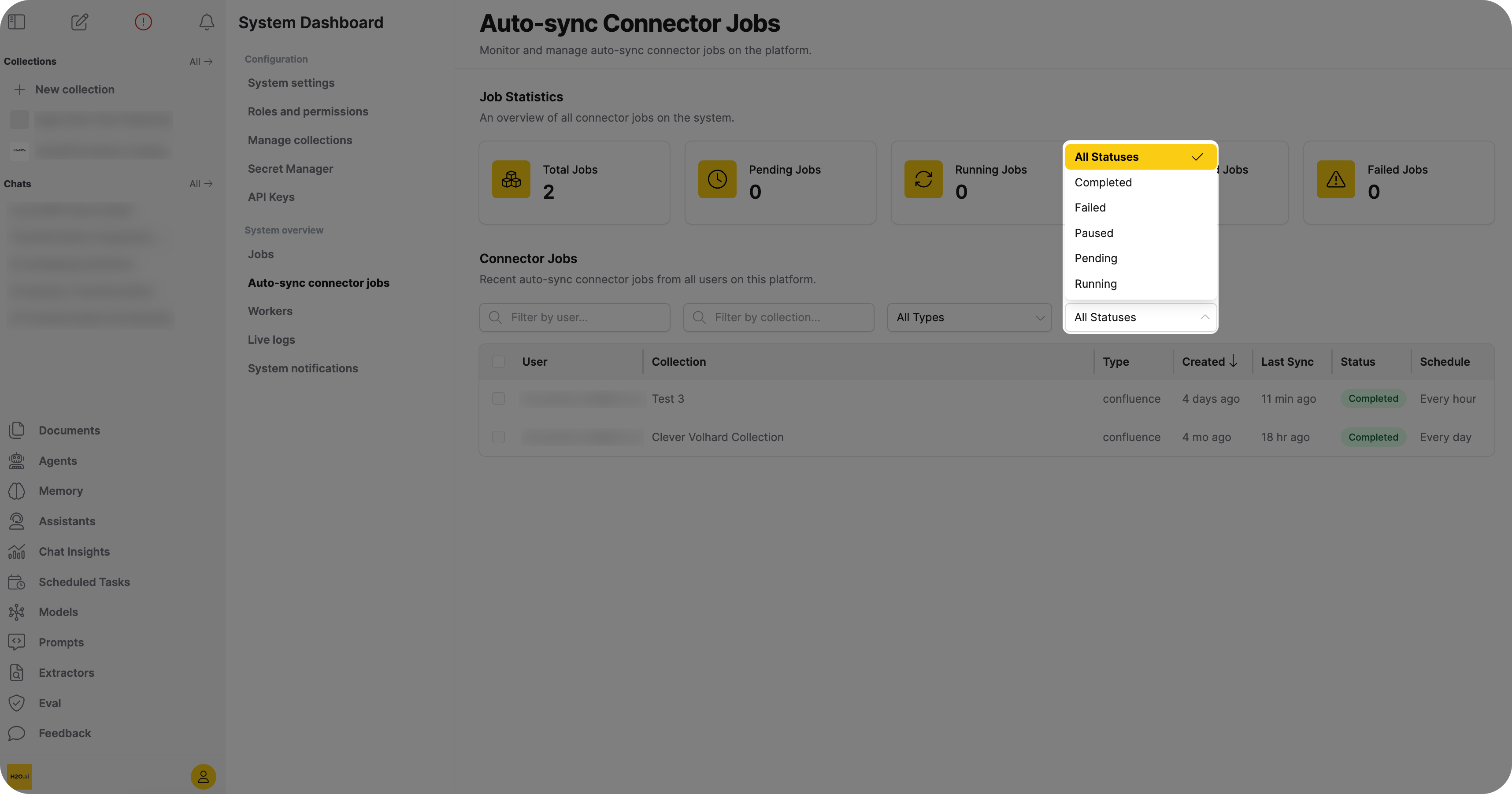Open System notifications page
1512x794 pixels.
pos(302,368)
